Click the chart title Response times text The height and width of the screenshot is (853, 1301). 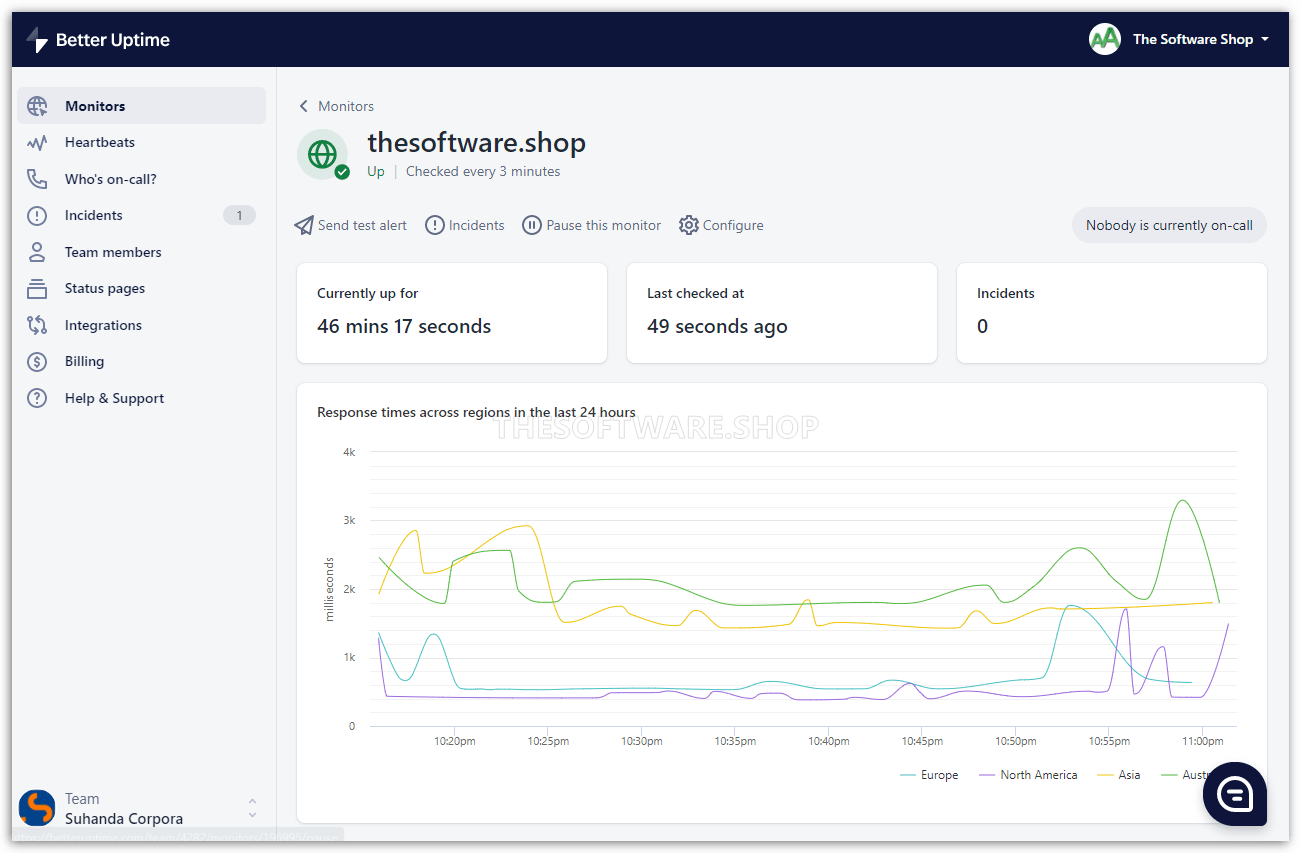pos(476,412)
